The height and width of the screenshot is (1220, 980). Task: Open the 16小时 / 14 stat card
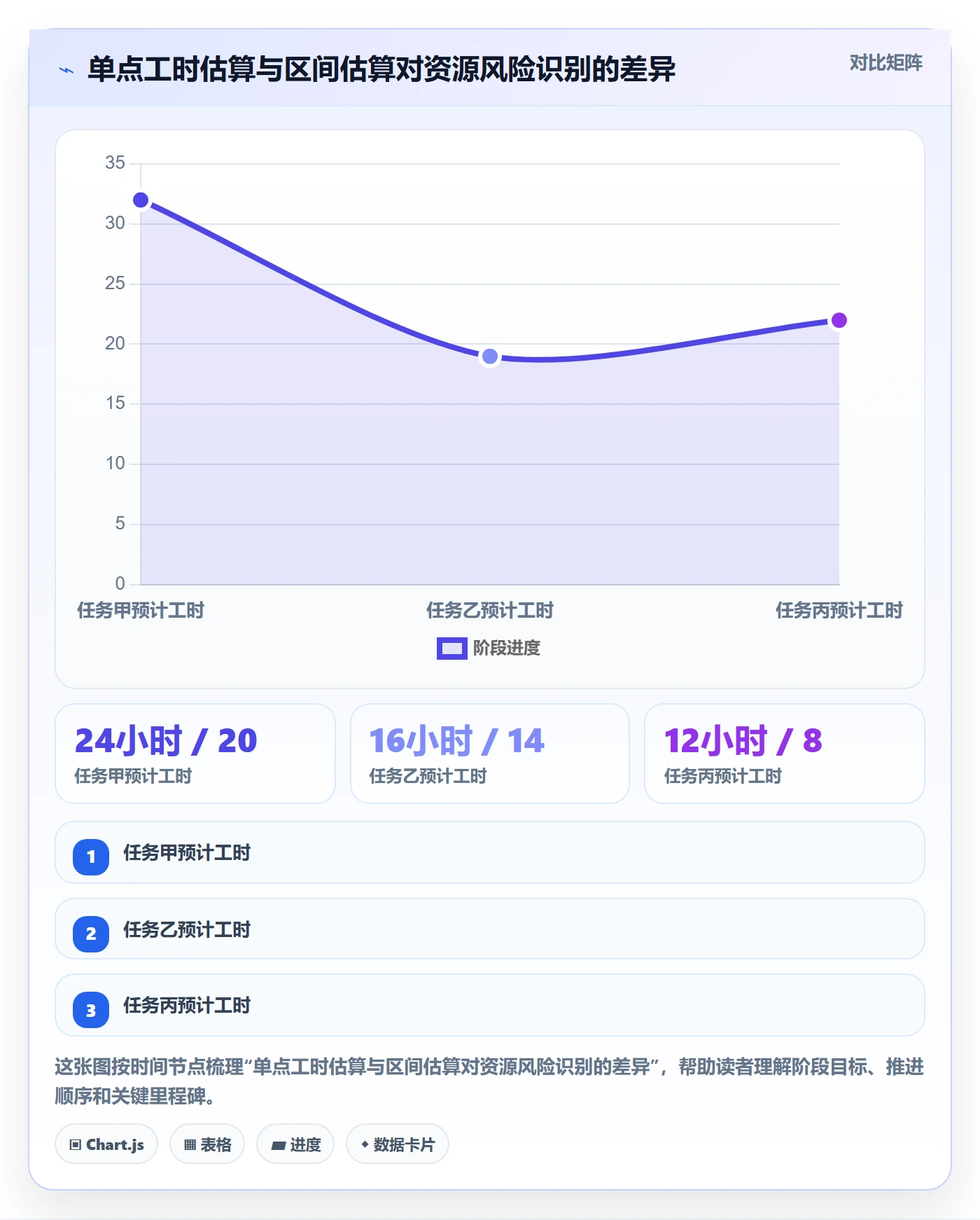(x=490, y=754)
